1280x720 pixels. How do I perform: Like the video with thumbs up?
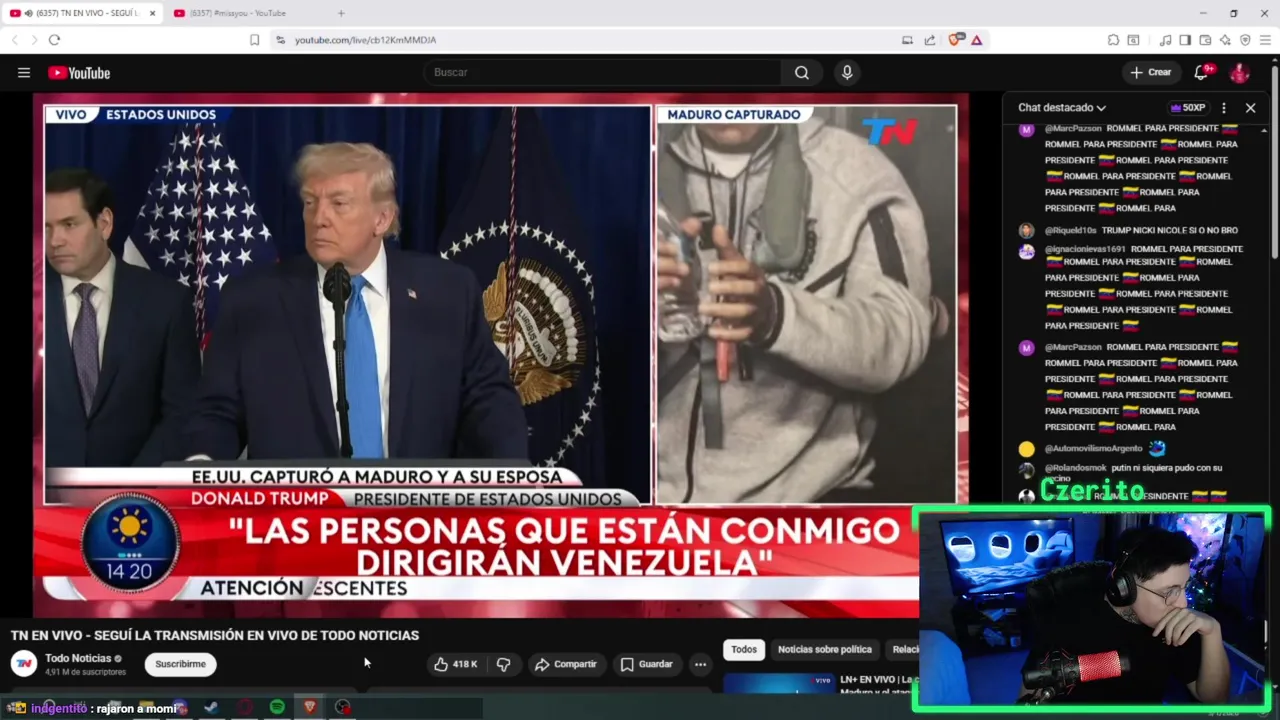pyautogui.click(x=455, y=664)
